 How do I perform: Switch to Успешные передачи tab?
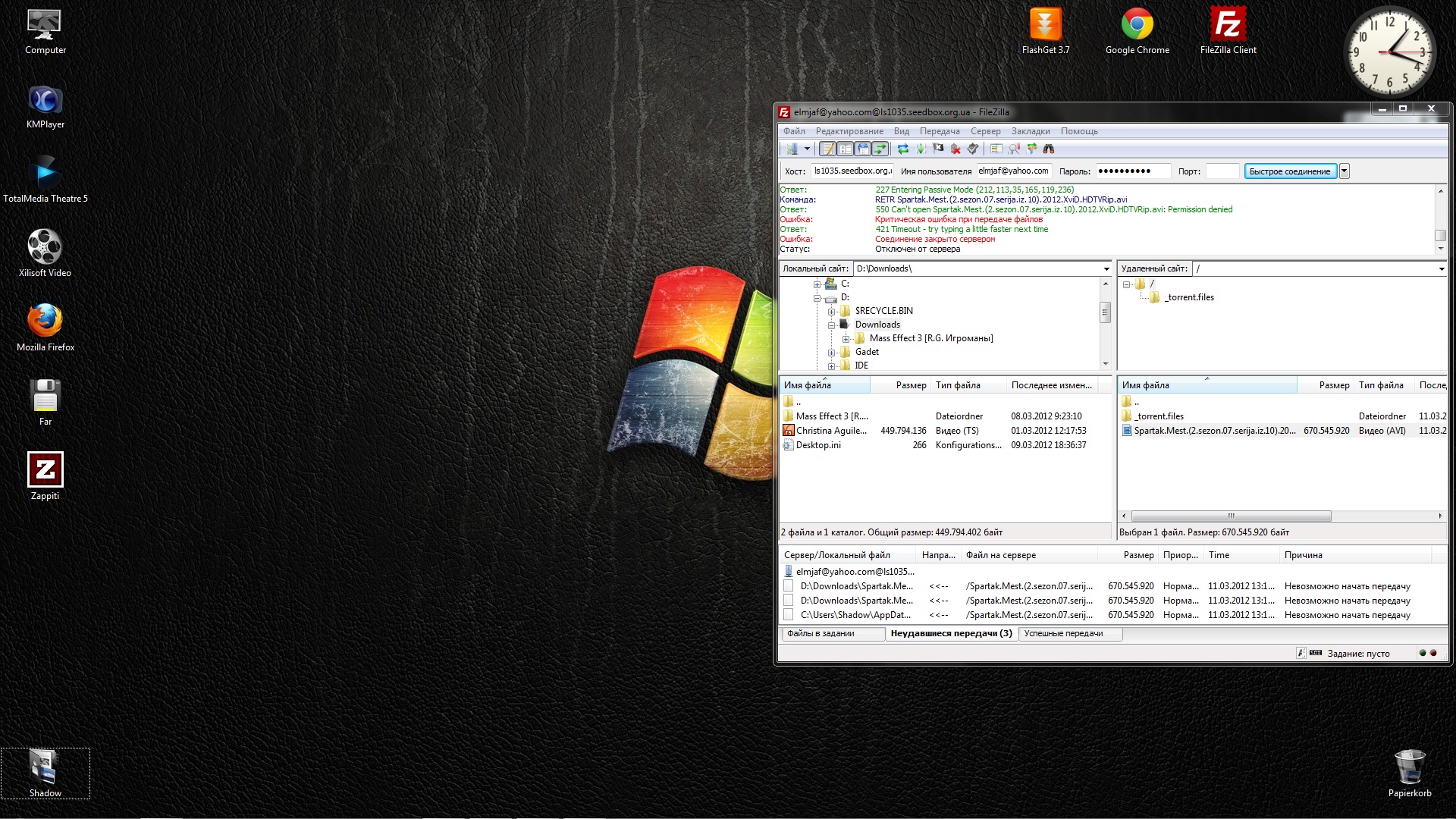[1063, 634]
